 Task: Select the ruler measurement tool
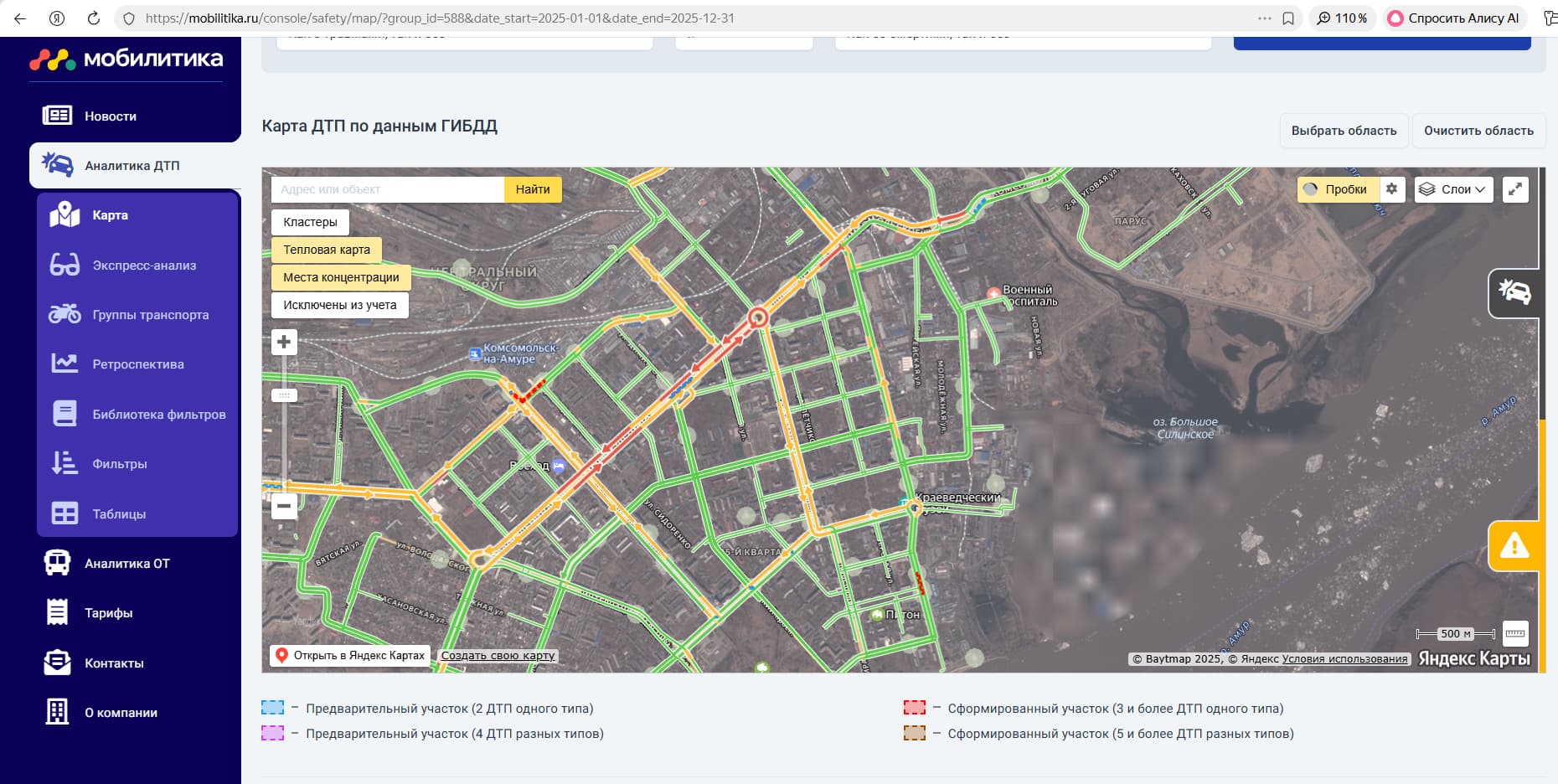tap(1515, 634)
